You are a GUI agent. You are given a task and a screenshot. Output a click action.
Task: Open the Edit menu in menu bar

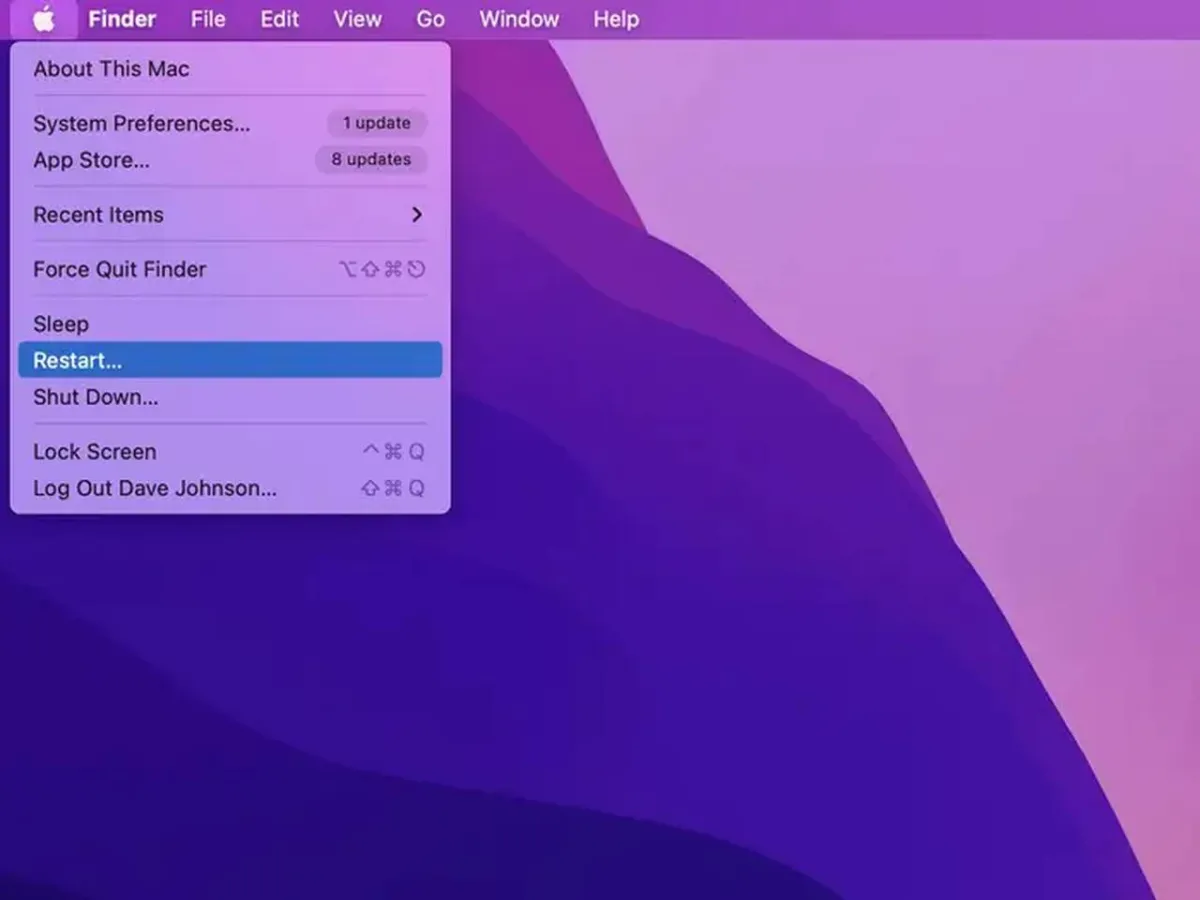[279, 19]
